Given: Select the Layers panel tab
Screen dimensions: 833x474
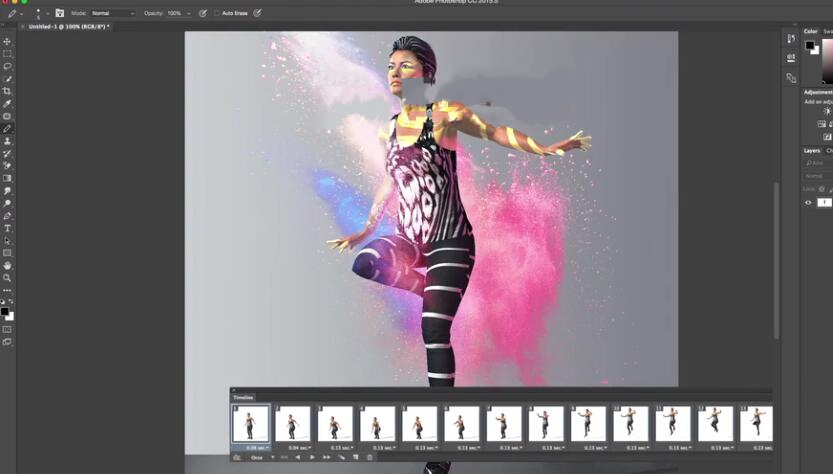Looking at the screenshot, I should [812, 150].
